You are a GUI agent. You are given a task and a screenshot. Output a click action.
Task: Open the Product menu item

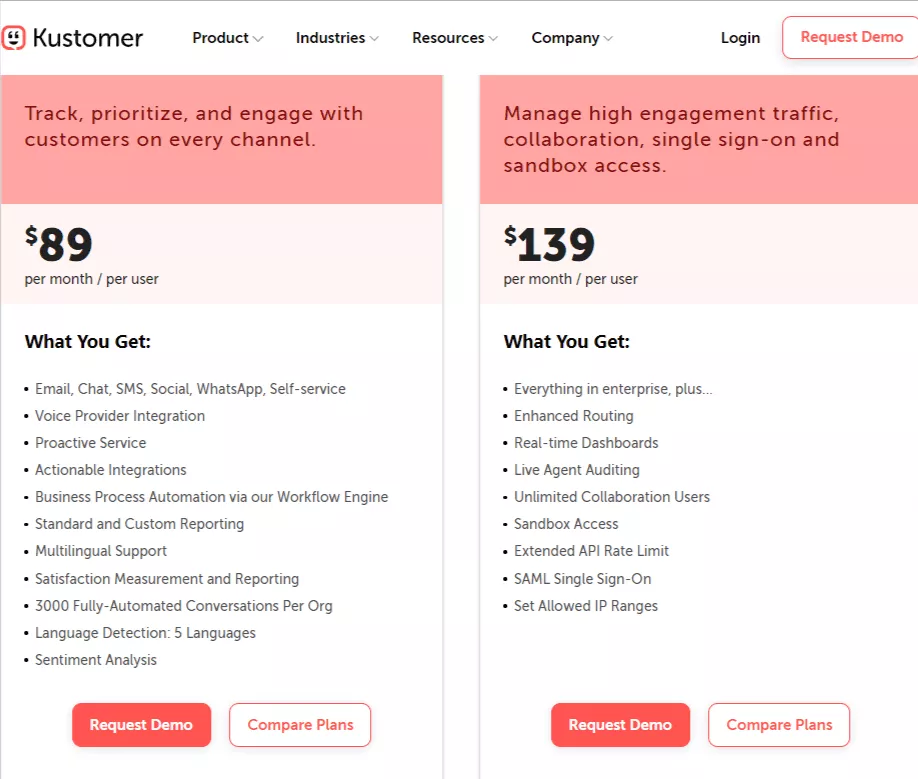(x=220, y=38)
